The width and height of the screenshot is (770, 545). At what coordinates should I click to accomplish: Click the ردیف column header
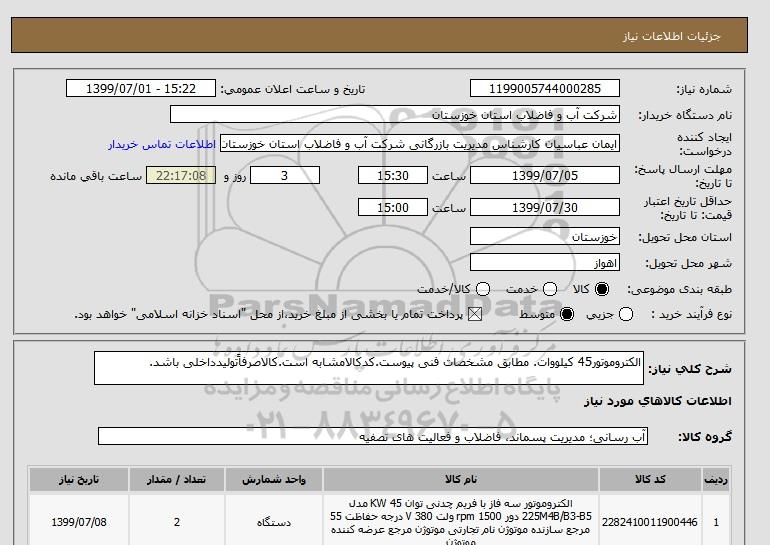716,479
